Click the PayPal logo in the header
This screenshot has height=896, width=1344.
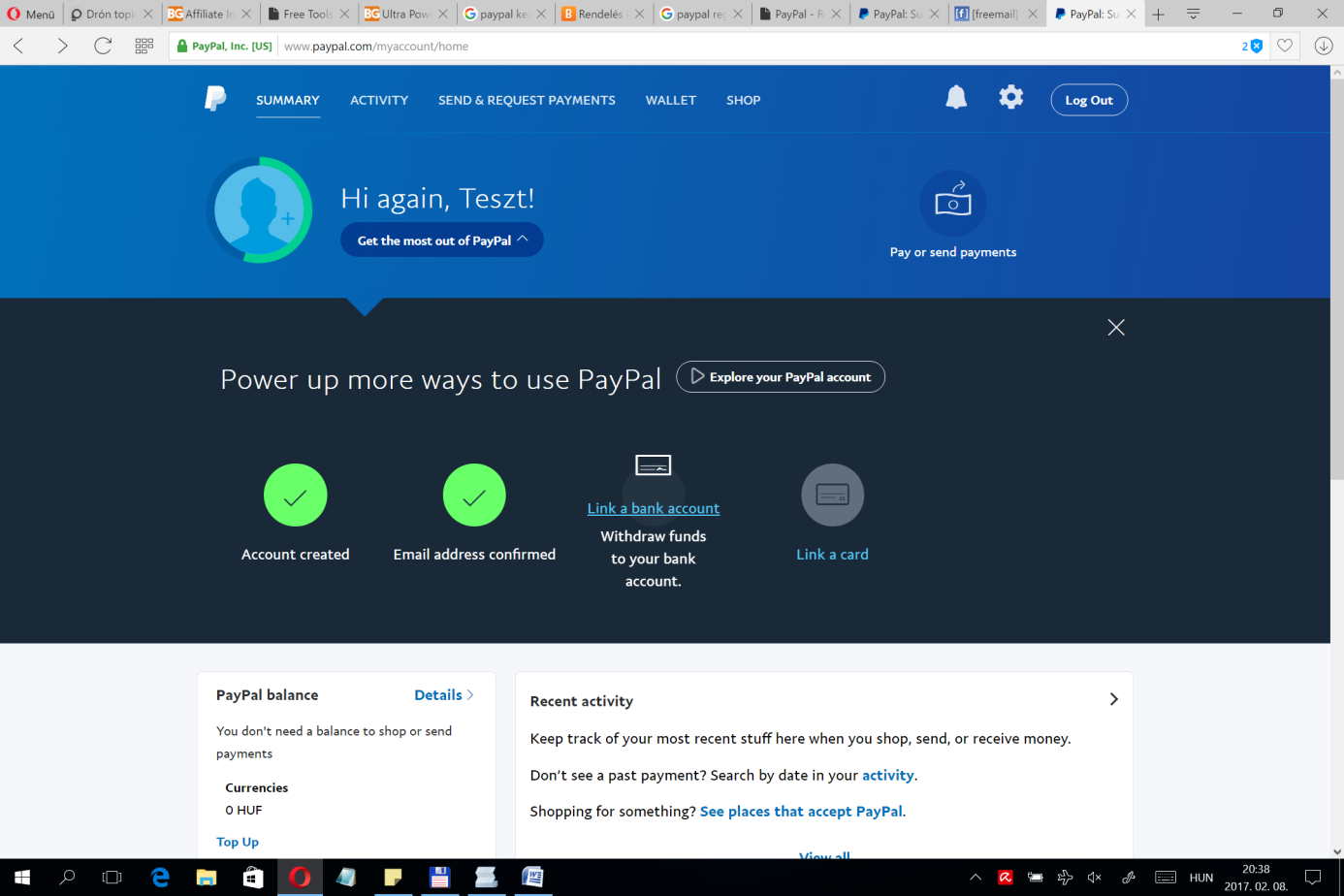coord(215,99)
